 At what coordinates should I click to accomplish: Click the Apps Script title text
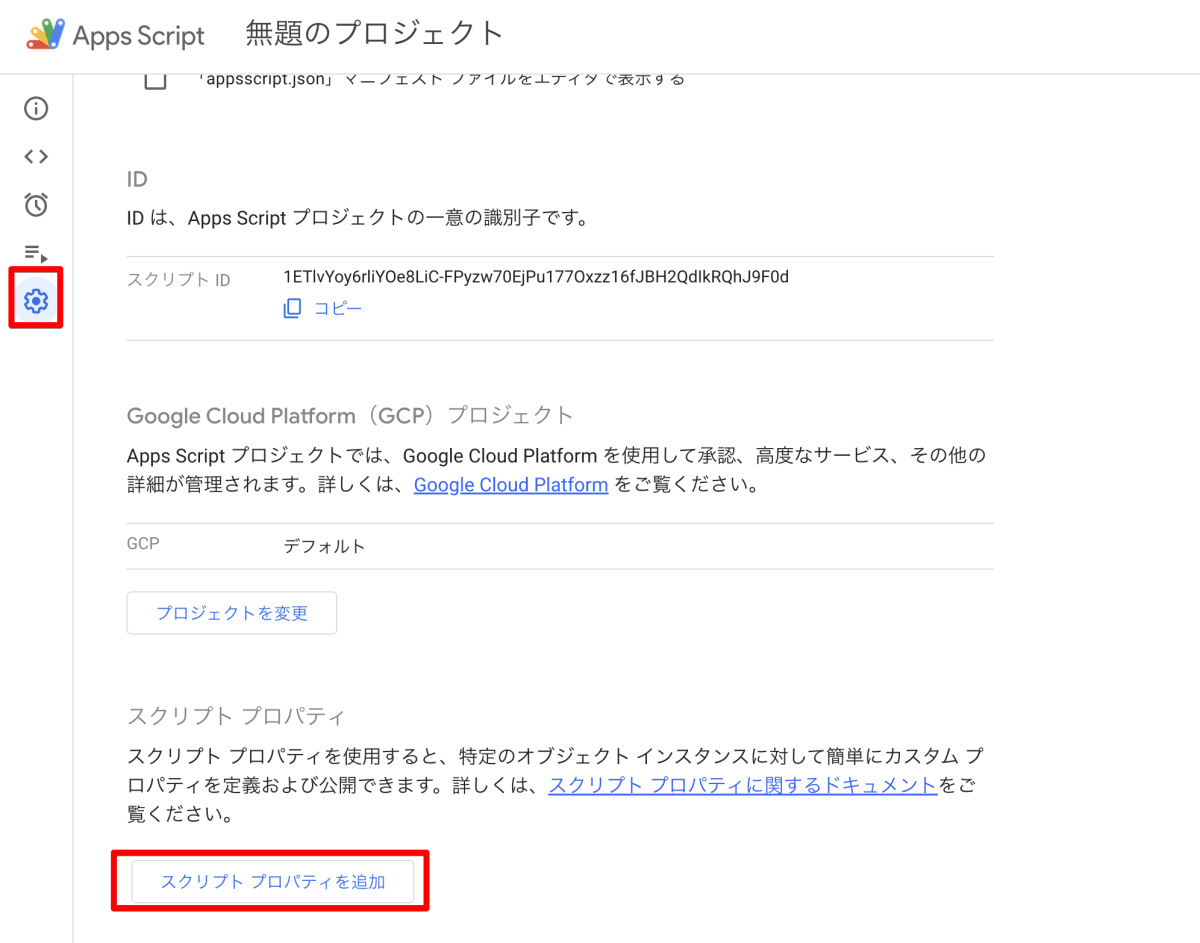tap(139, 36)
